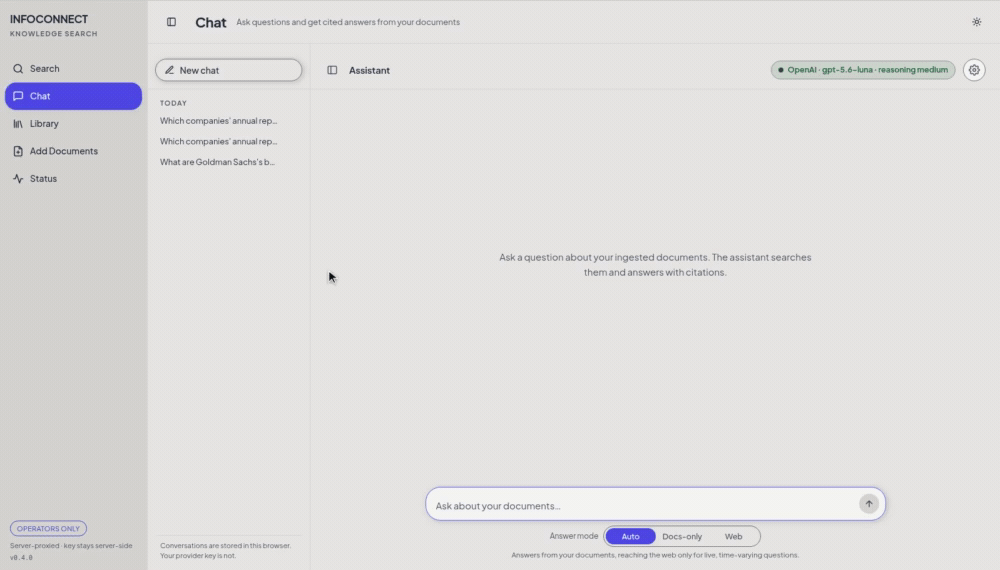Click the Library books icon in sidebar
The height and width of the screenshot is (570, 1000).
pos(18,124)
